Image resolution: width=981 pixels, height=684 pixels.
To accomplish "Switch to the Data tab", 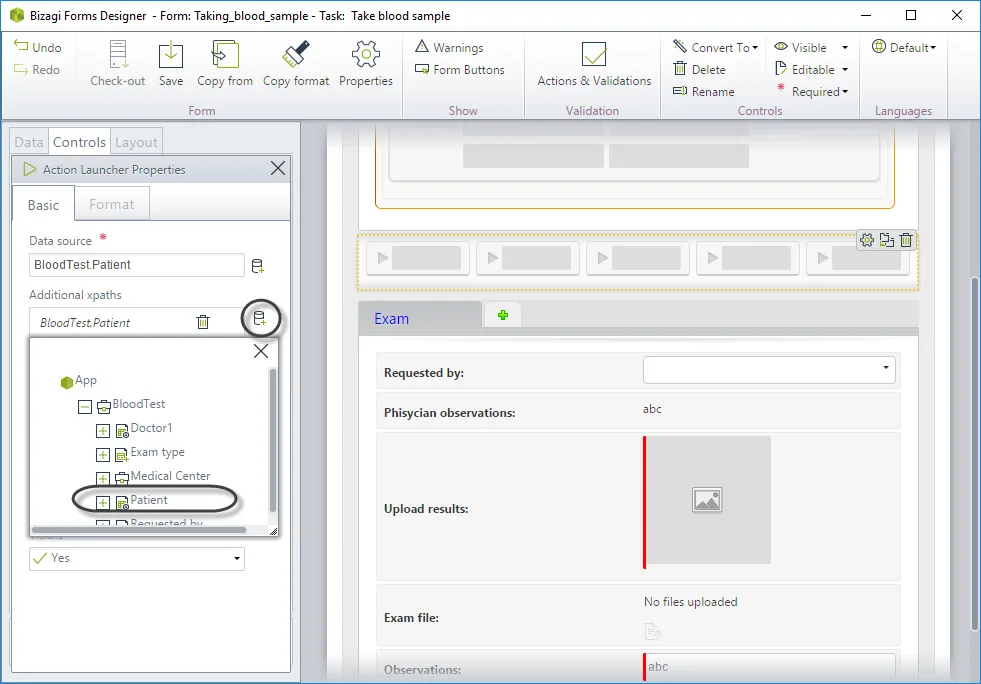I will pyautogui.click(x=29, y=142).
